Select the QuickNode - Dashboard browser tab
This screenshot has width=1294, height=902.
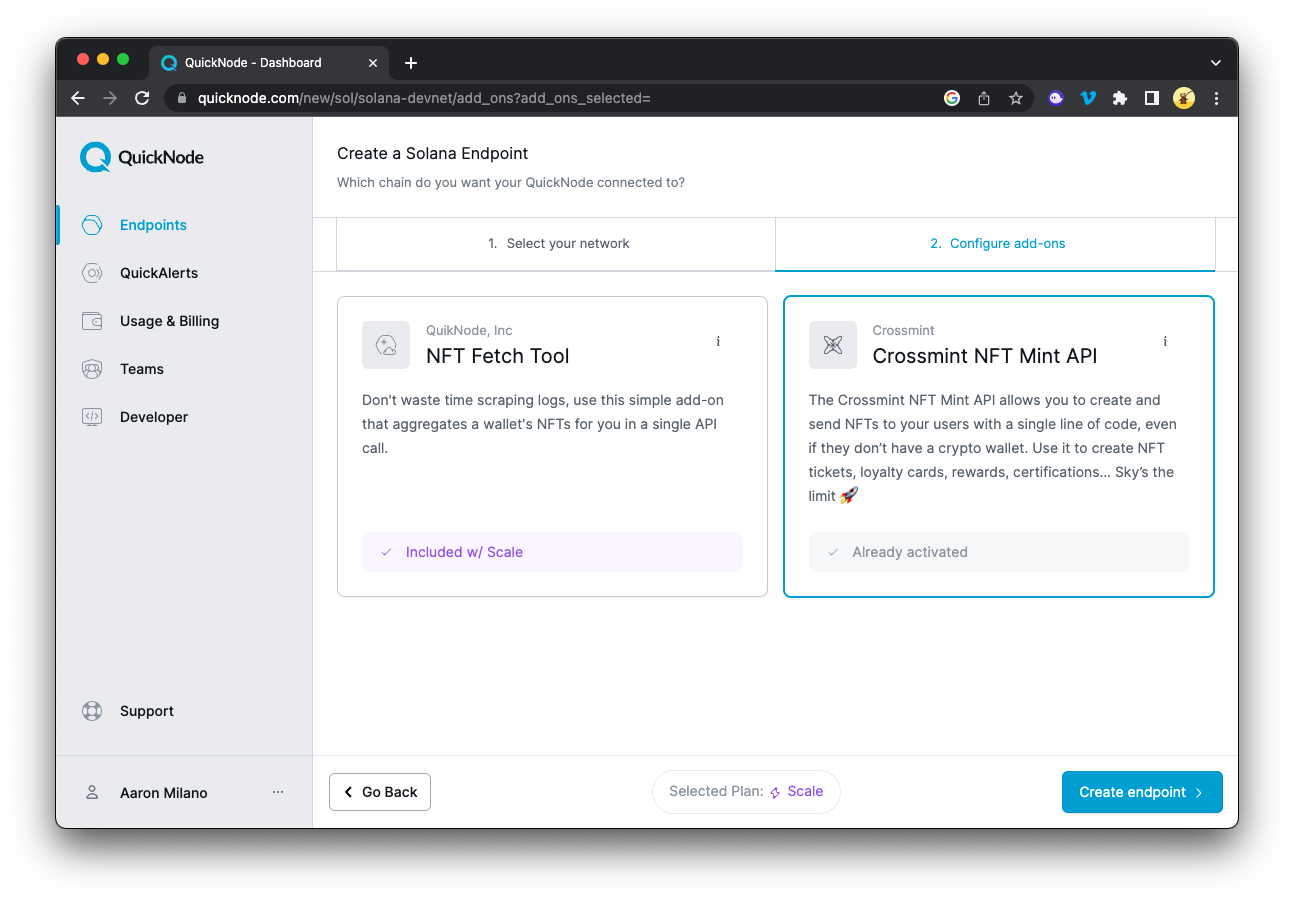coord(270,63)
